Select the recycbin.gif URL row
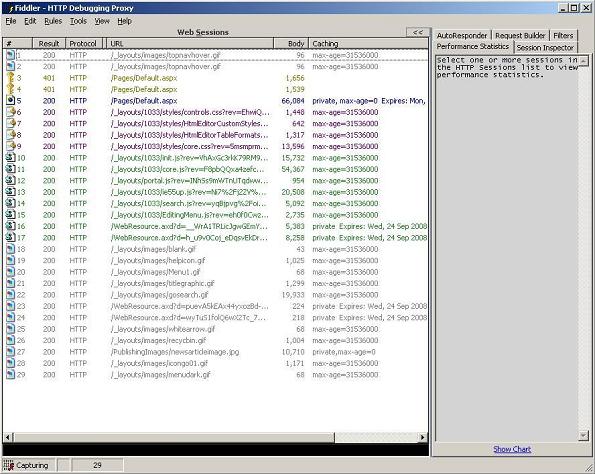595x474 pixels. pos(216,340)
